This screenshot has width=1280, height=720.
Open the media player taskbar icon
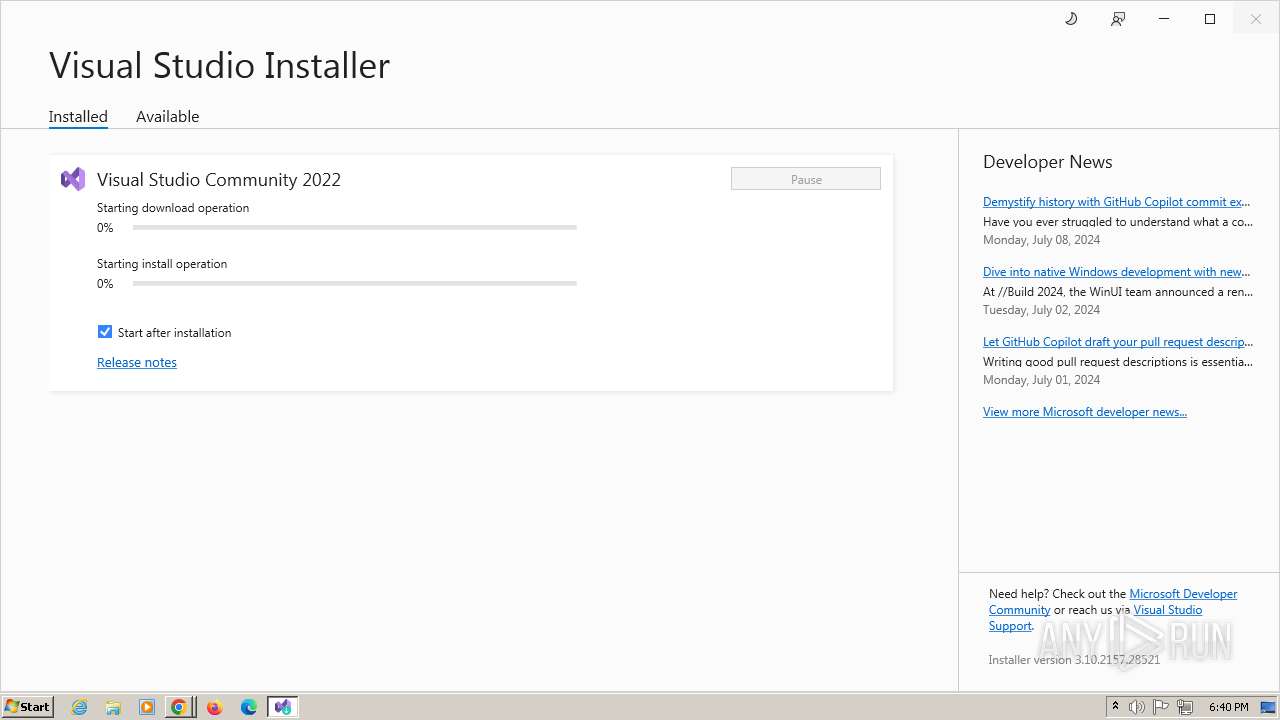(147, 707)
